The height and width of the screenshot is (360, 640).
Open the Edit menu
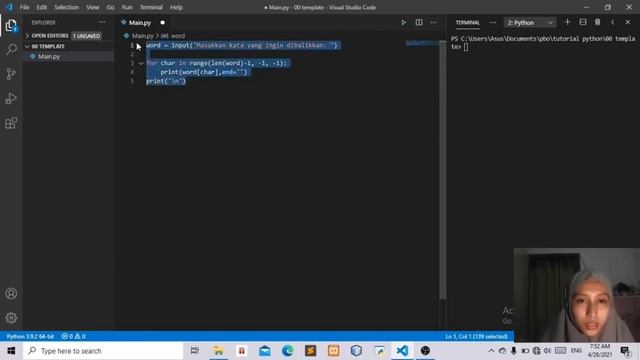[42, 7]
